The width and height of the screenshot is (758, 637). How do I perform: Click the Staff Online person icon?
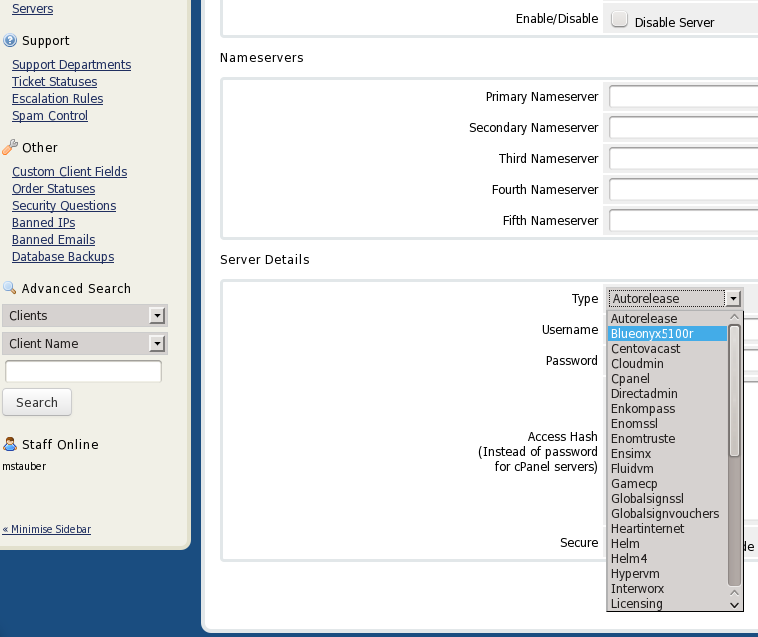point(10,445)
